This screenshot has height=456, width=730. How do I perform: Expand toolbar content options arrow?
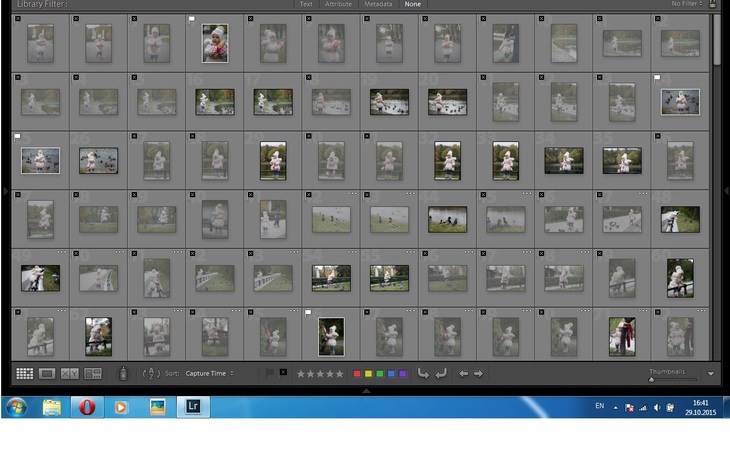click(x=711, y=374)
